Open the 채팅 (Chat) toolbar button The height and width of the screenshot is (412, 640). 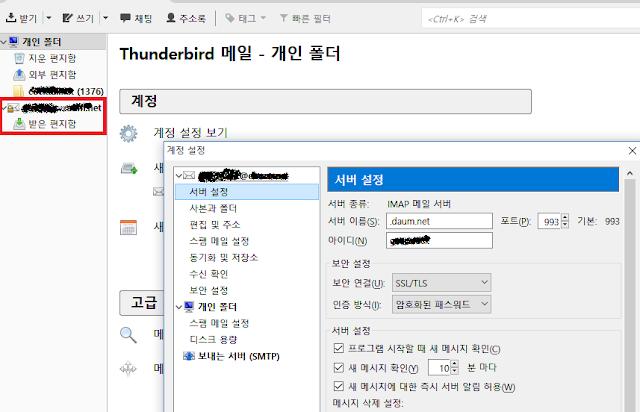(x=136, y=18)
